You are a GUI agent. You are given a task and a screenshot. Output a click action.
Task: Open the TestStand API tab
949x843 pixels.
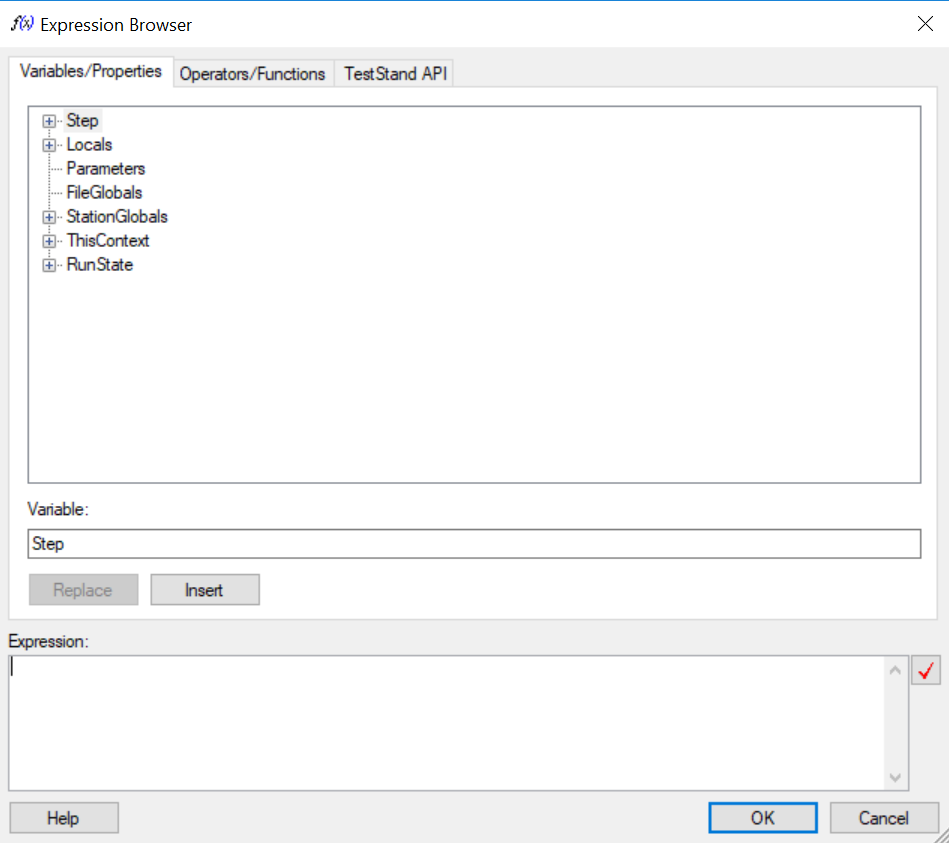click(395, 74)
